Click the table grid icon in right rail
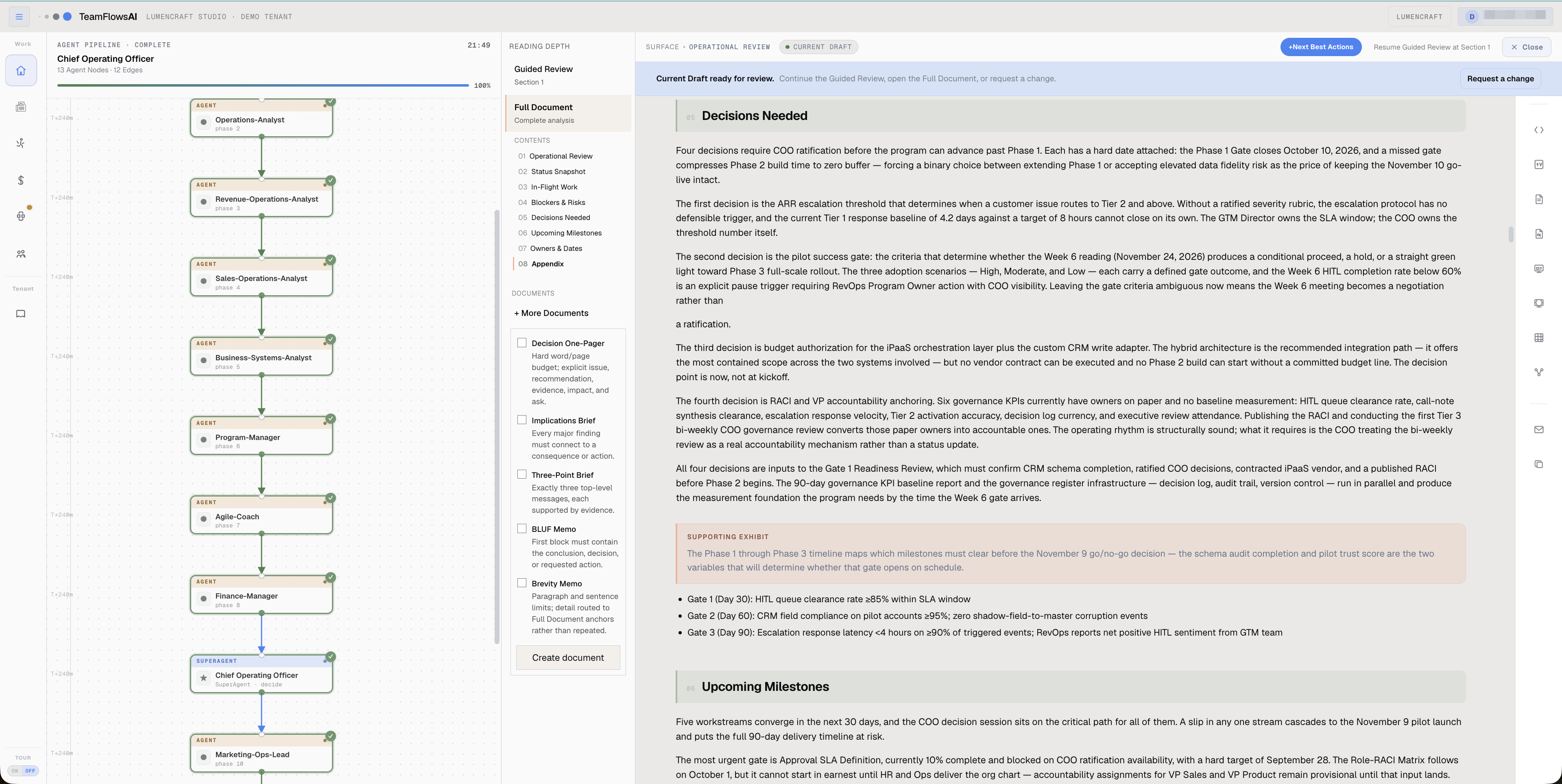This screenshot has width=1562, height=784. (1538, 337)
